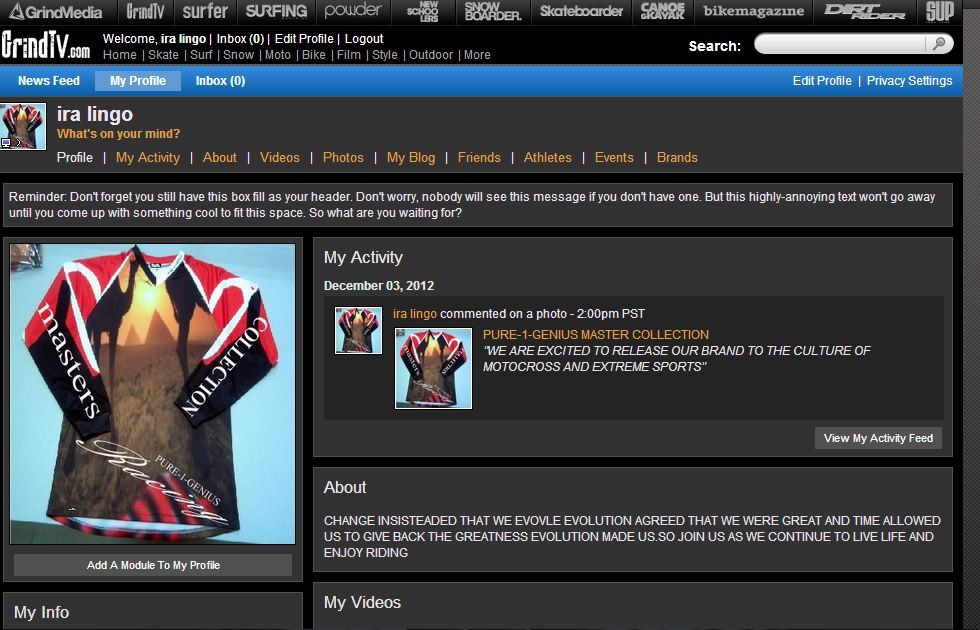Click the Skateboarder brand logo
980x630 pixels.
point(581,12)
